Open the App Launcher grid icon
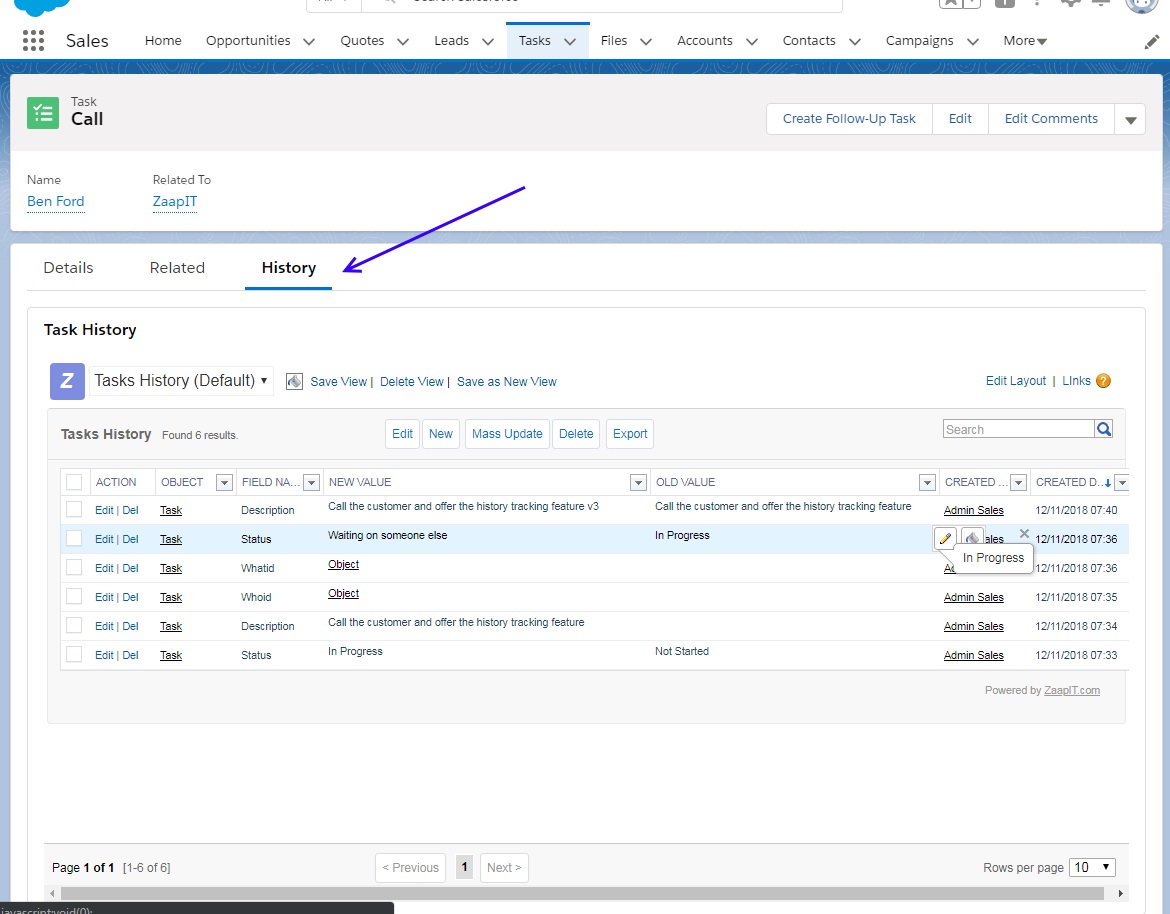Viewport: 1170px width, 914px height. pyautogui.click(x=33, y=40)
